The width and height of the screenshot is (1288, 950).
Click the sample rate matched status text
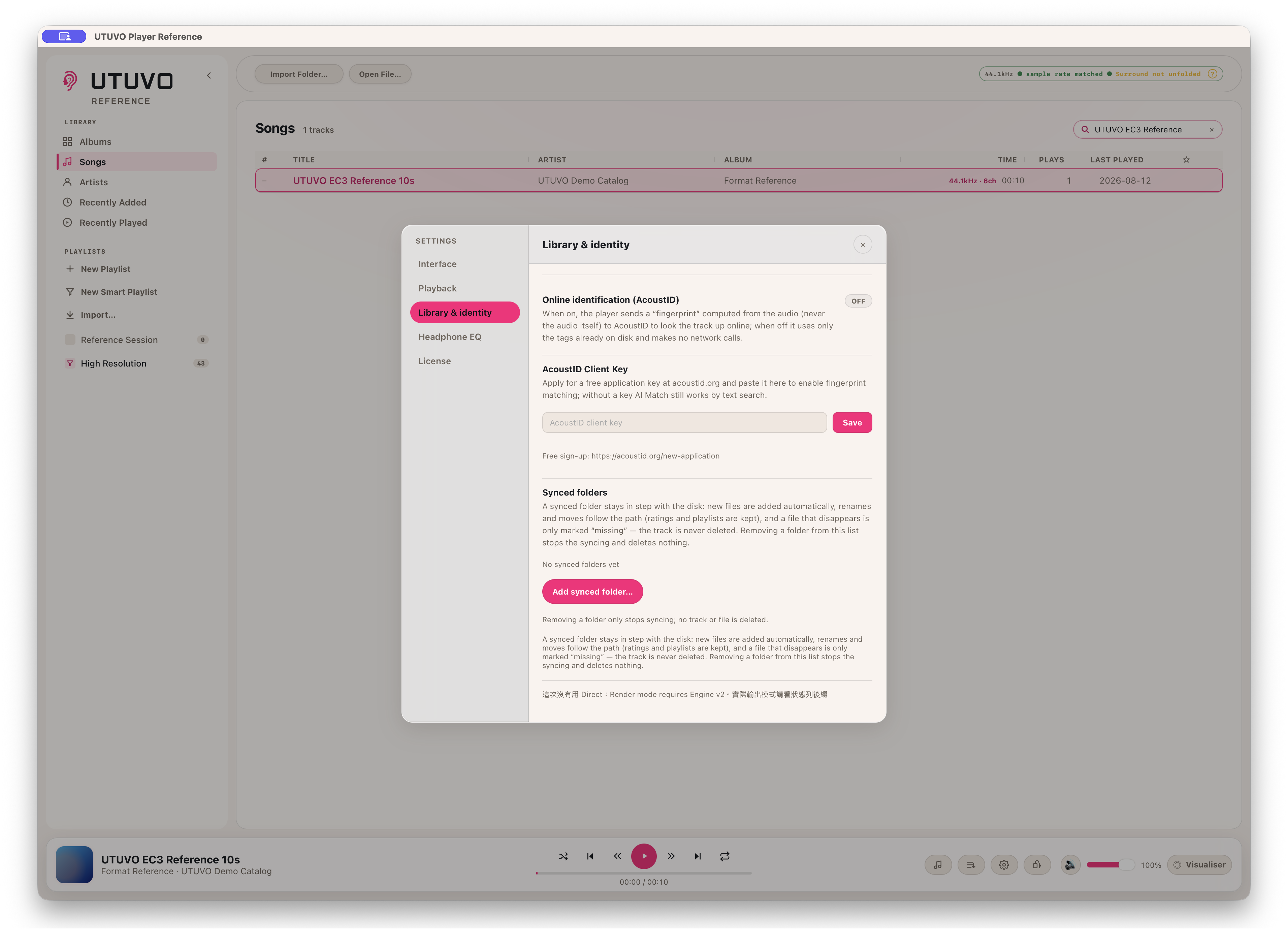1064,73
